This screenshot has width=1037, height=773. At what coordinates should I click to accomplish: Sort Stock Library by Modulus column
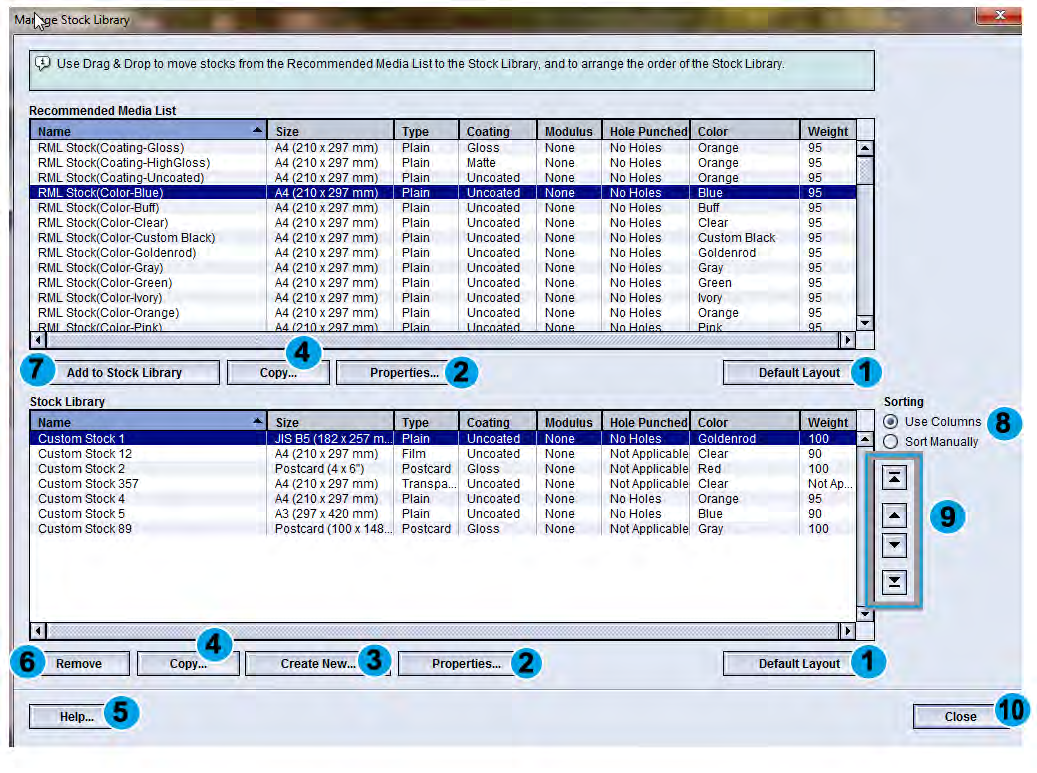(569, 422)
